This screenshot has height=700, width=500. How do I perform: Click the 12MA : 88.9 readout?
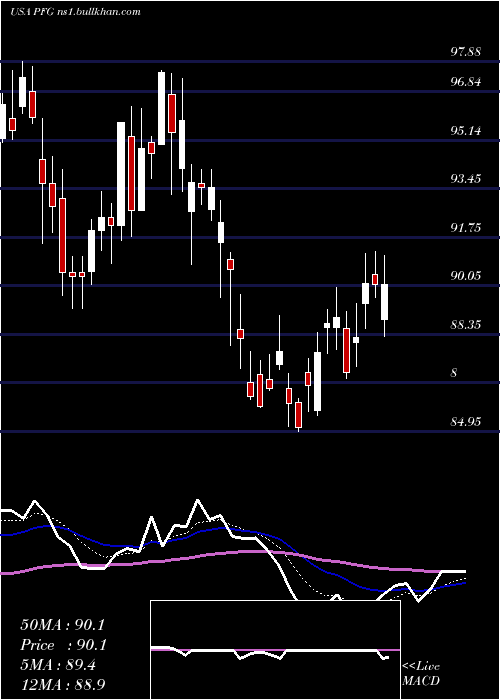point(62,684)
